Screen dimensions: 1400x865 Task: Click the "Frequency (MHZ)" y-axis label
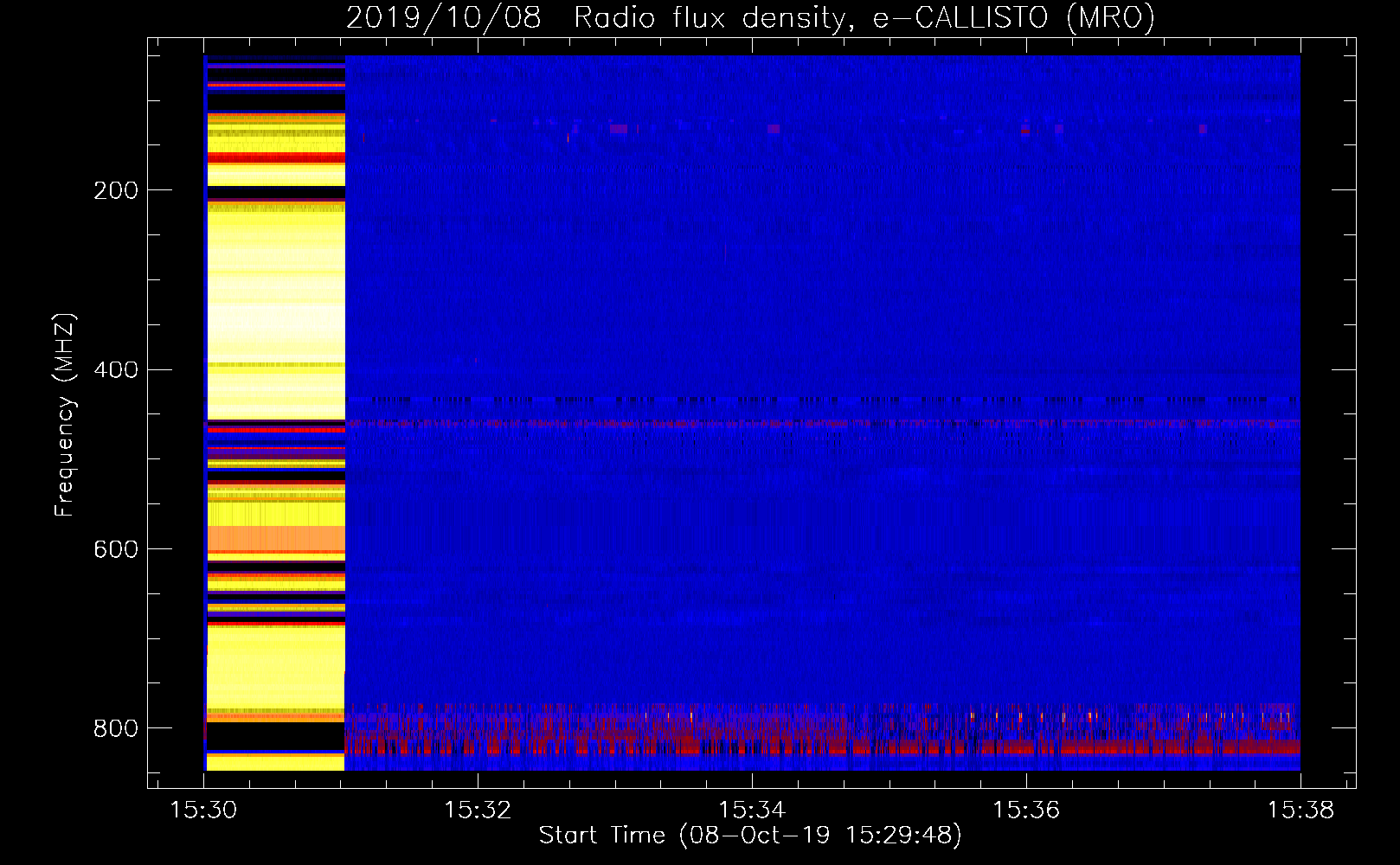point(65,415)
